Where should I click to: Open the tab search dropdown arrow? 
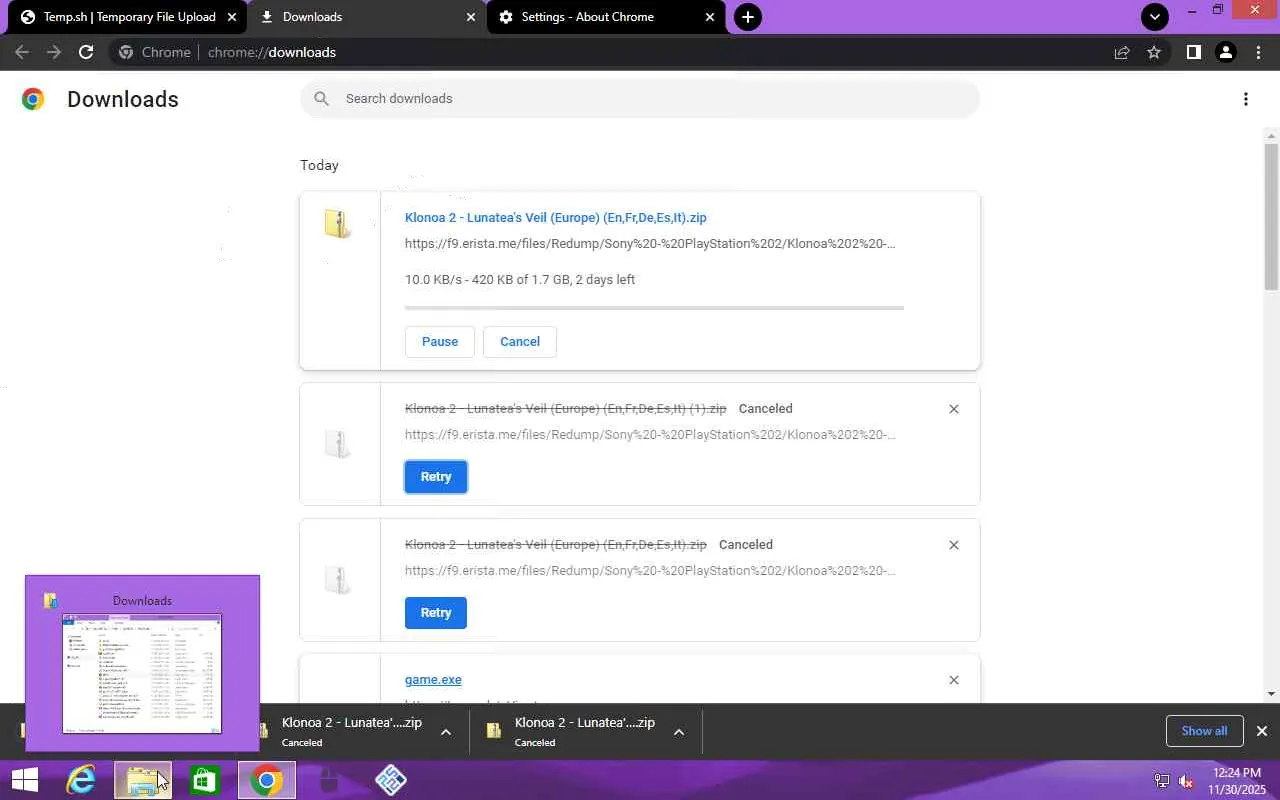1155,17
